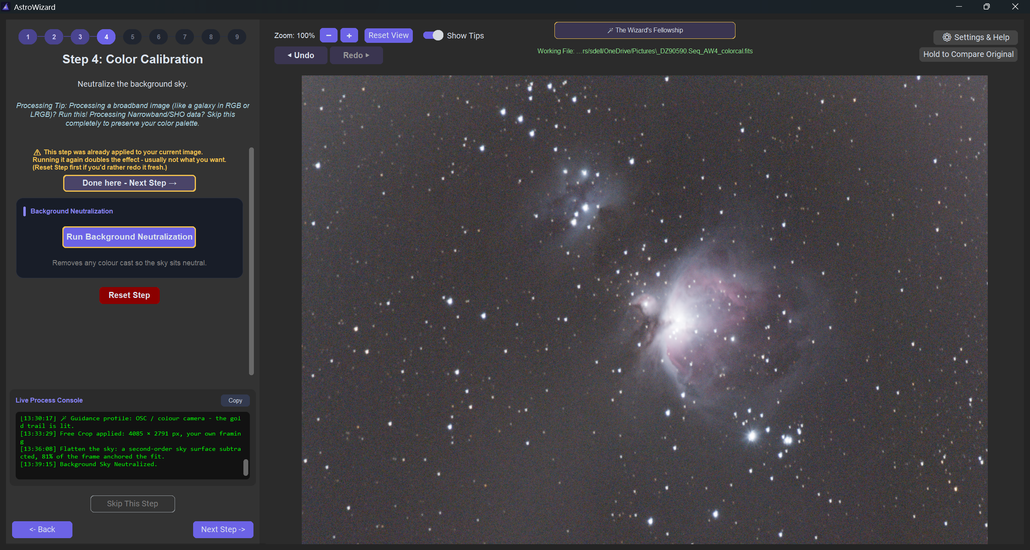The height and width of the screenshot is (550, 1030).
Task: Jump to step 1 circle
Action: click(x=28, y=37)
